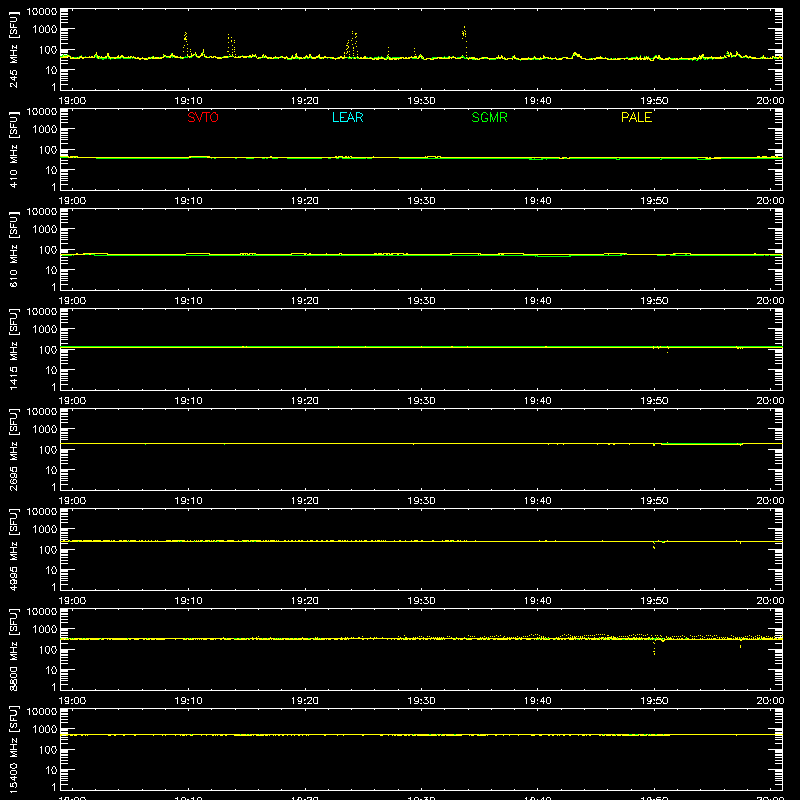This screenshot has width=800, height=800.
Task: Select the 1415 MHz [SFU] axis title
Action: pyautogui.click(x=14, y=349)
